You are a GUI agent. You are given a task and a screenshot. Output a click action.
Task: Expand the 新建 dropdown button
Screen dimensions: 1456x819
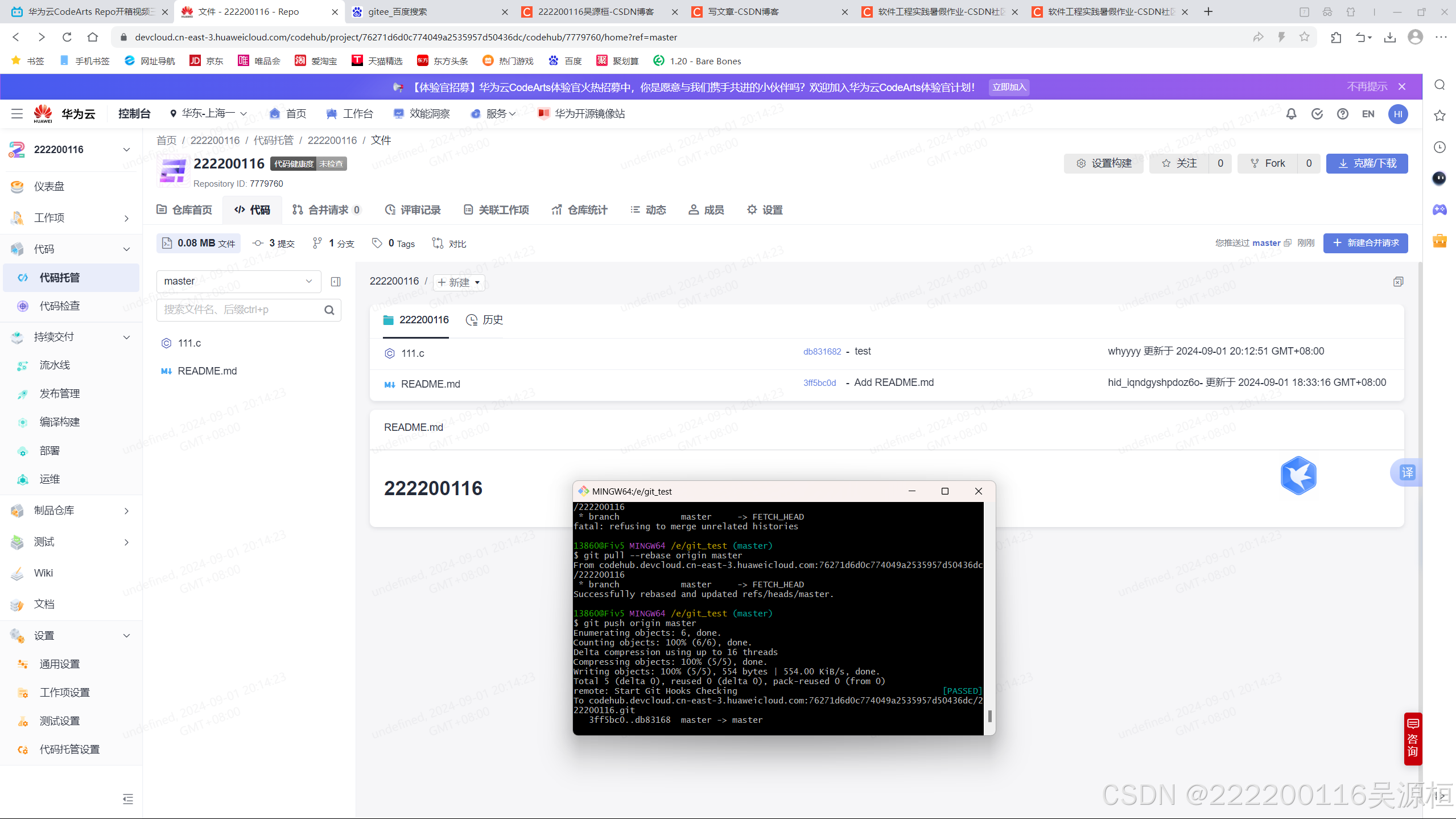(x=459, y=283)
